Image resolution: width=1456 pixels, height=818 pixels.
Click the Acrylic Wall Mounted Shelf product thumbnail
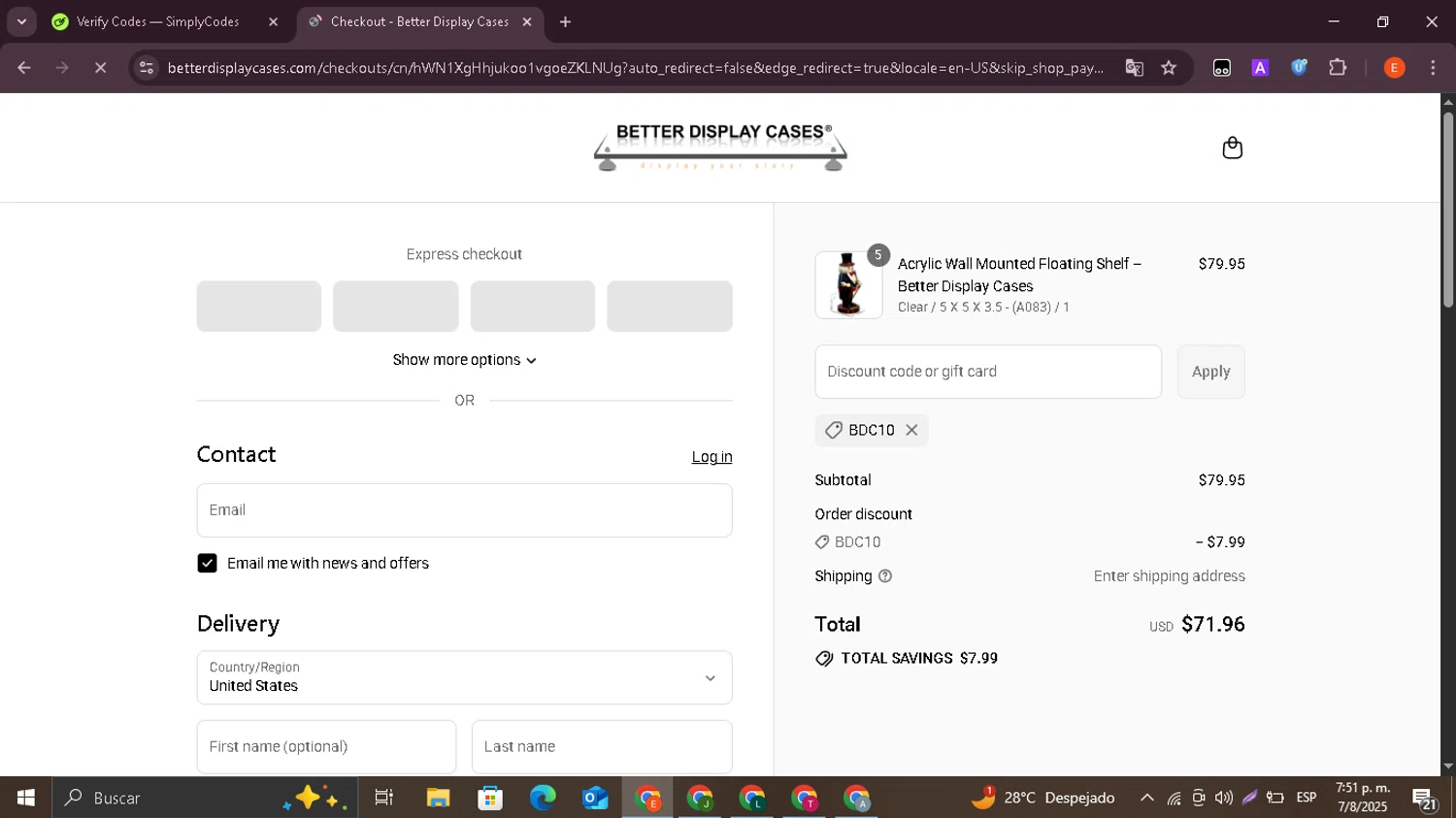click(848, 284)
